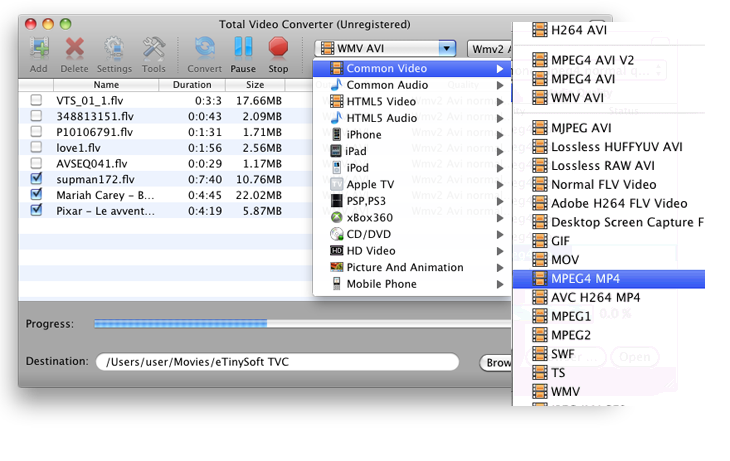Sort files by Size column header
Image resolution: width=730 pixels, height=461 pixels.
[x=255, y=85]
